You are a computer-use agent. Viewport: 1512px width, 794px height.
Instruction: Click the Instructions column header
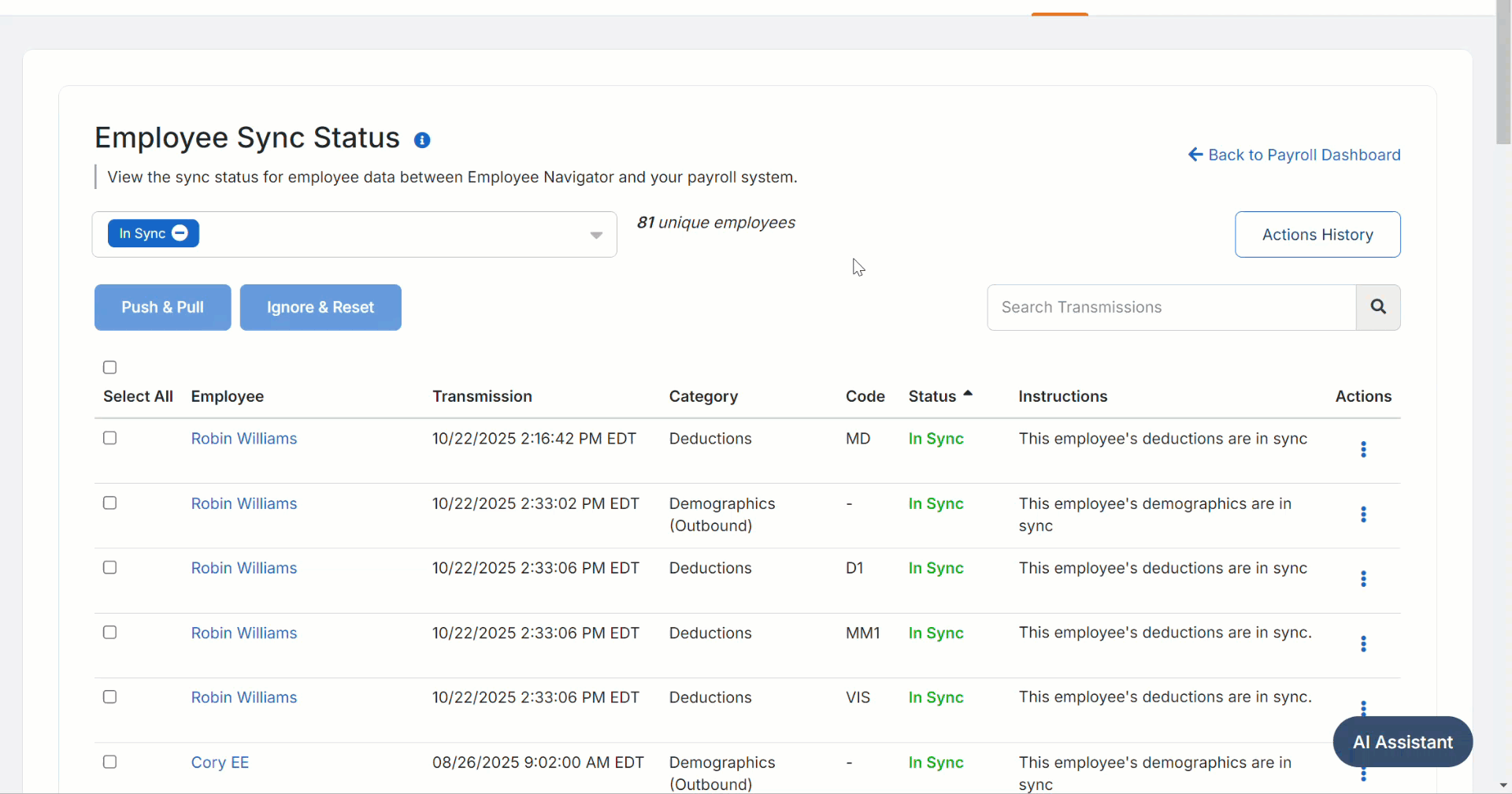point(1063,396)
